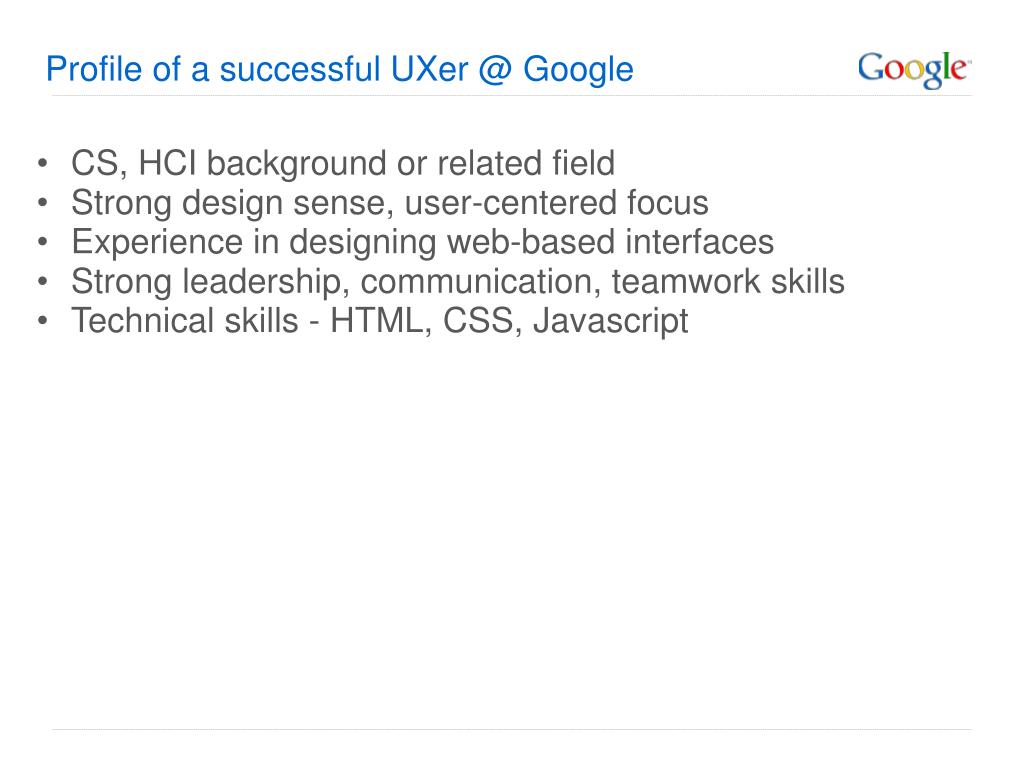Click the bullet dot before 'Experience in designing'
The height and width of the screenshot is (767, 1023).
43,241
